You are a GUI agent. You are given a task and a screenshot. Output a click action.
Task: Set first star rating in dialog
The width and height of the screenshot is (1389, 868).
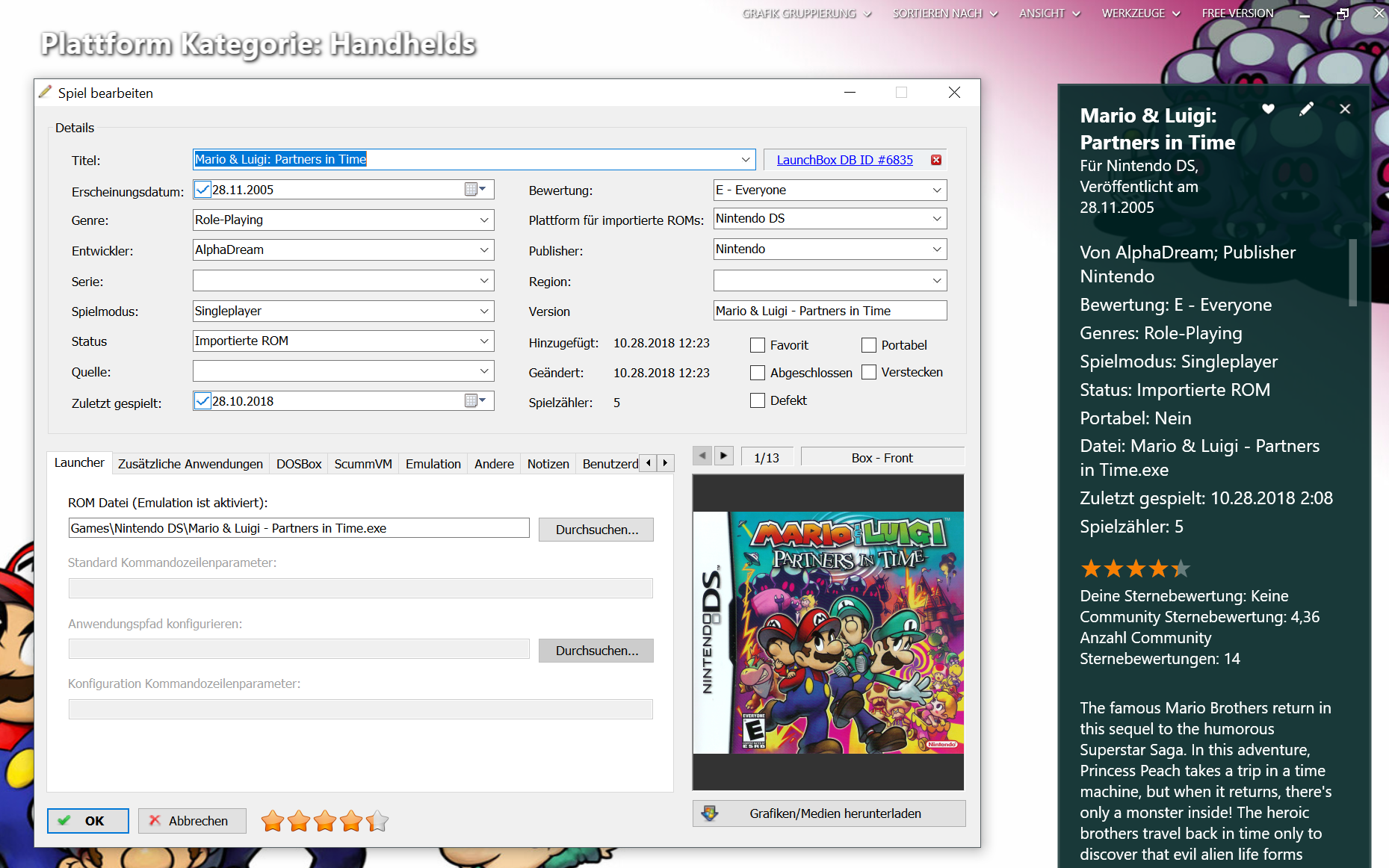point(273,821)
